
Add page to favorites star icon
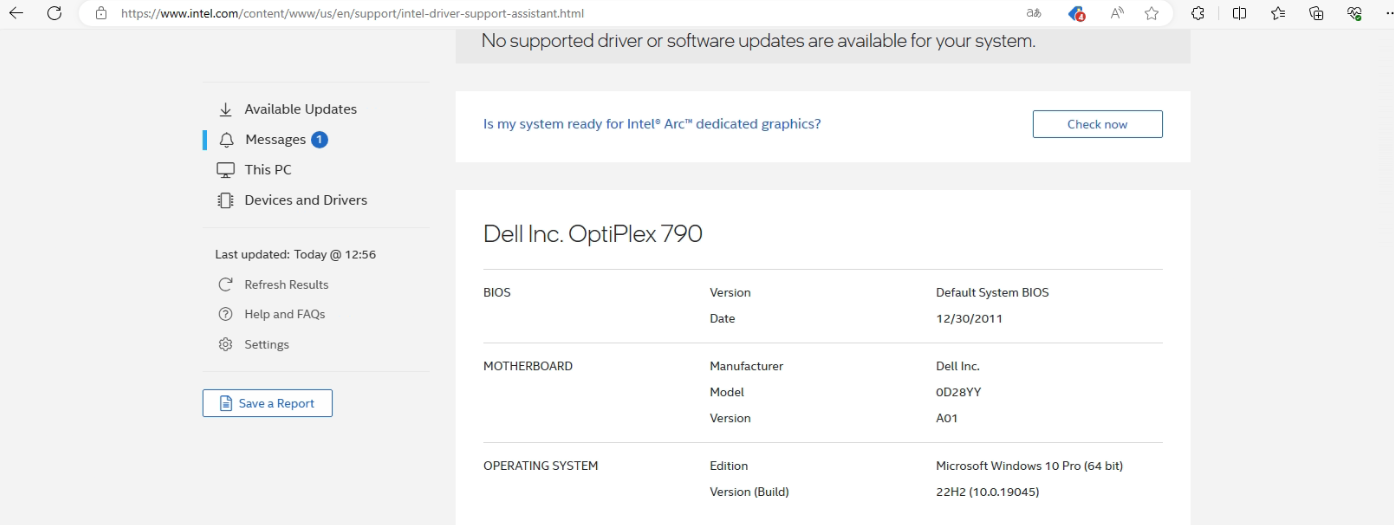[x=1151, y=14]
